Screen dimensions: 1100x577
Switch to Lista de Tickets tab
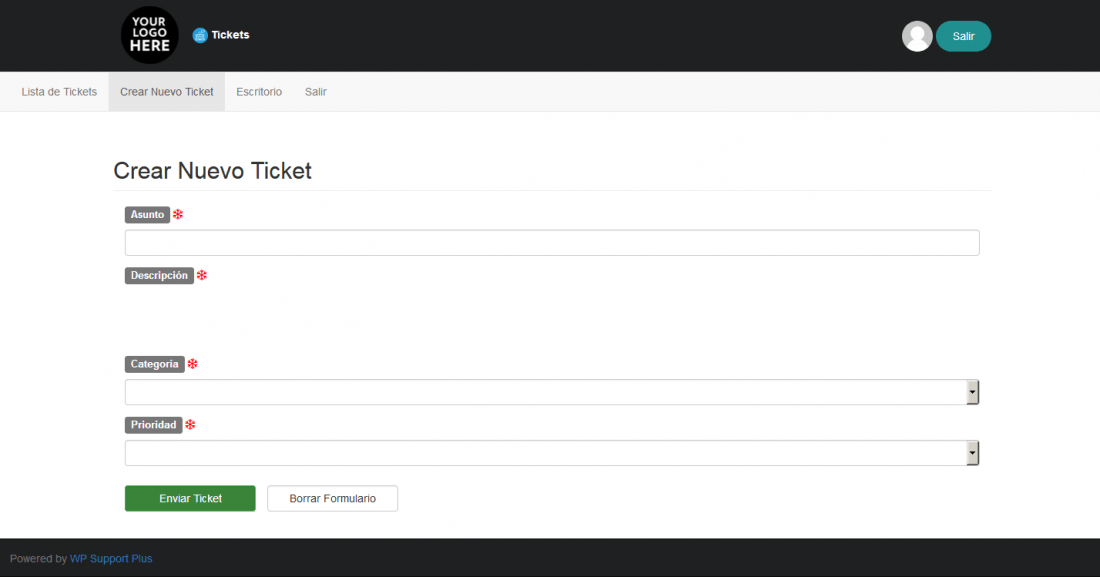[x=59, y=92]
